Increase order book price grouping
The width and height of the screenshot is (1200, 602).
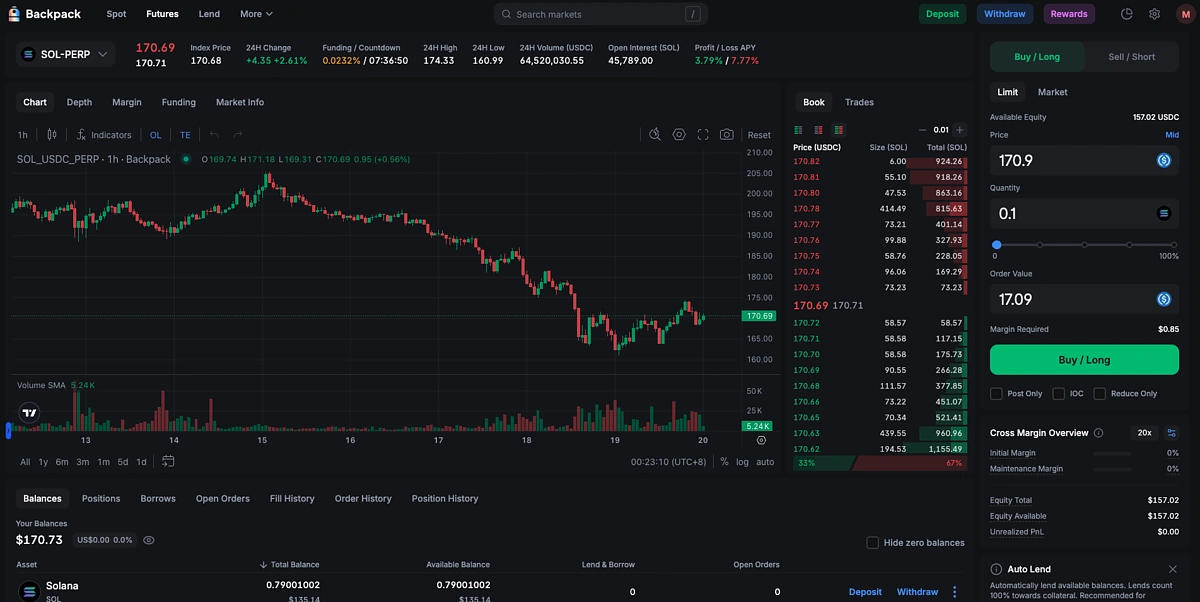[x=960, y=130]
